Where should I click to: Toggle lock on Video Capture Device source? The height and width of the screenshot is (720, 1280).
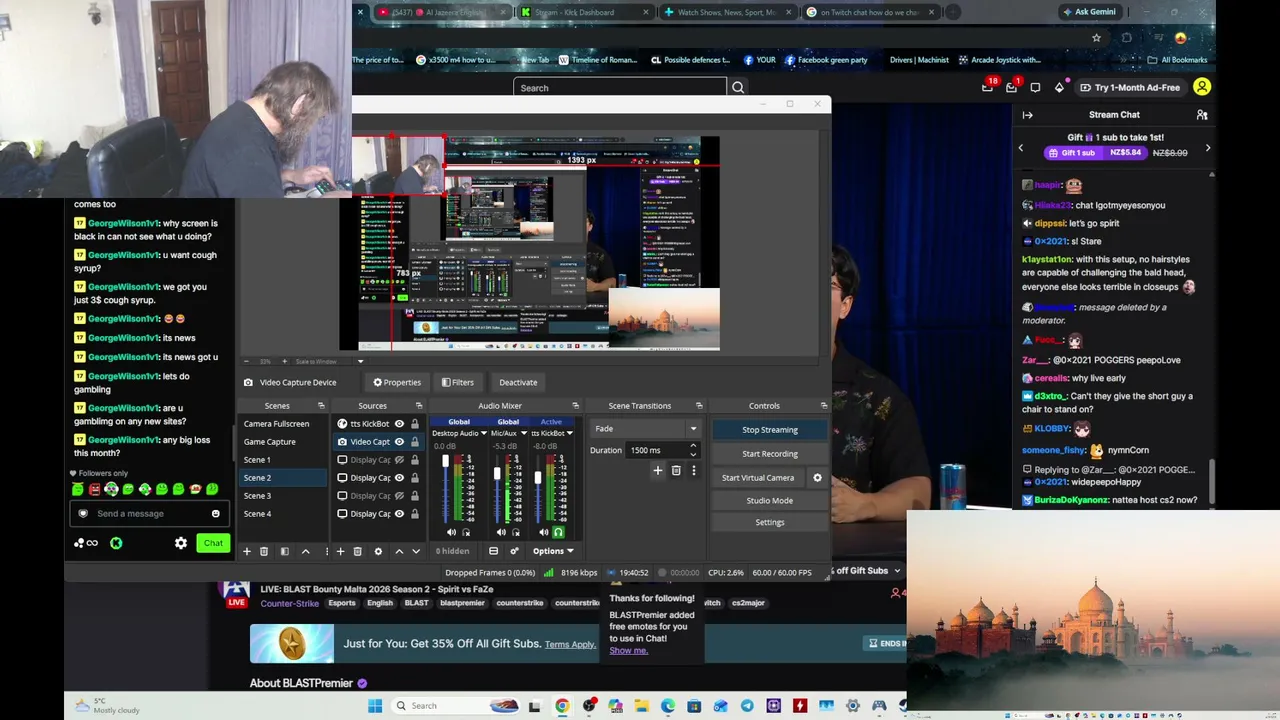pos(415,442)
